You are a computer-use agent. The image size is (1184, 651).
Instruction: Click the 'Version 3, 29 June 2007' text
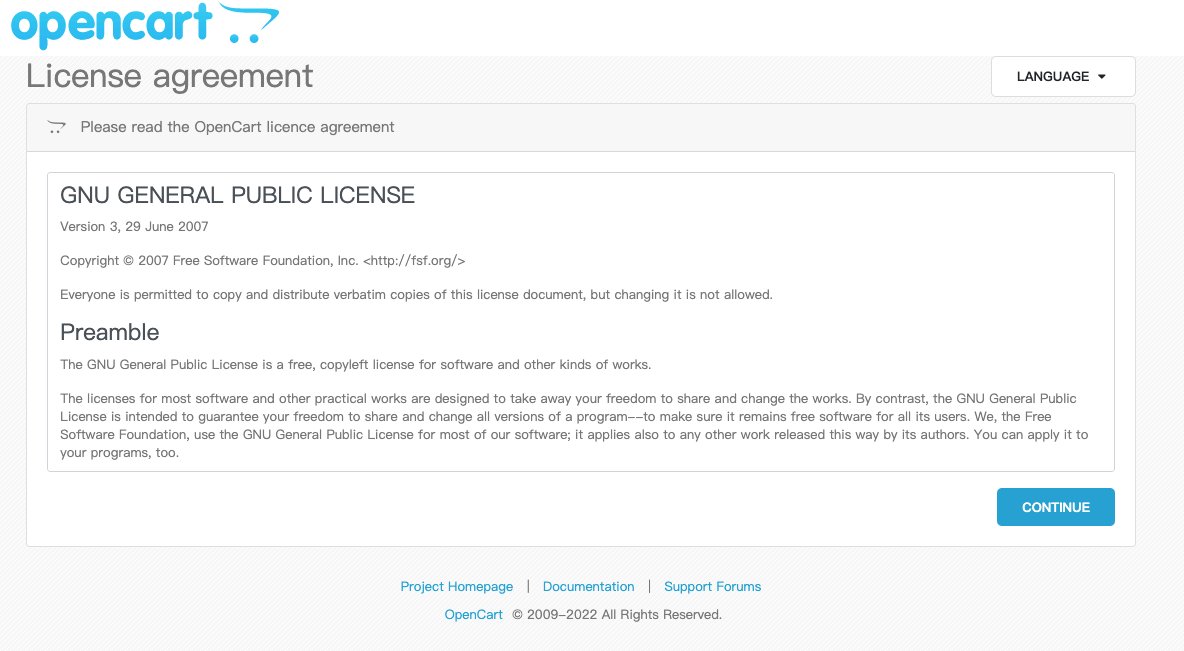coord(134,227)
